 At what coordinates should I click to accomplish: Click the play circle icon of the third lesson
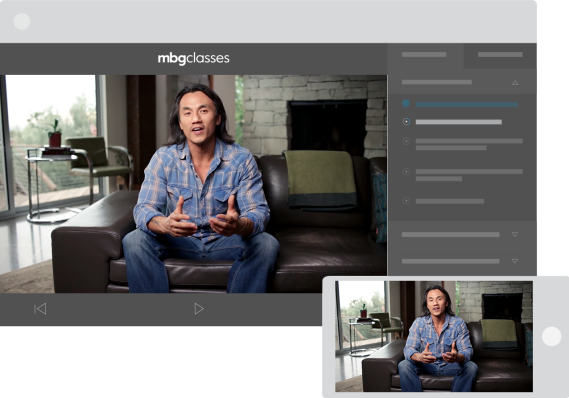(x=406, y=141)
